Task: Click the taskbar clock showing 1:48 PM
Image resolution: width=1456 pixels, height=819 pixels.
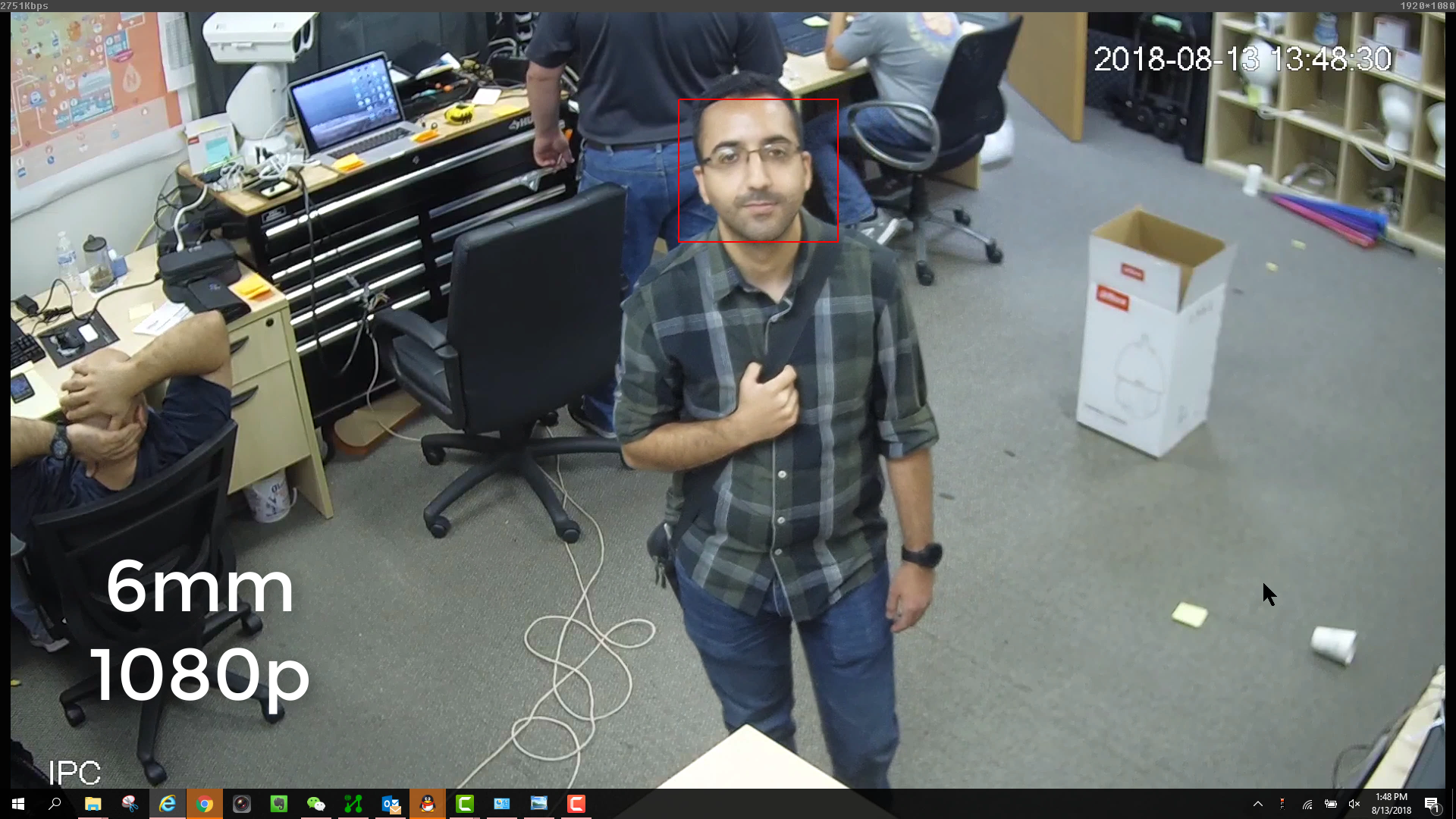Action: [1391, 804]
